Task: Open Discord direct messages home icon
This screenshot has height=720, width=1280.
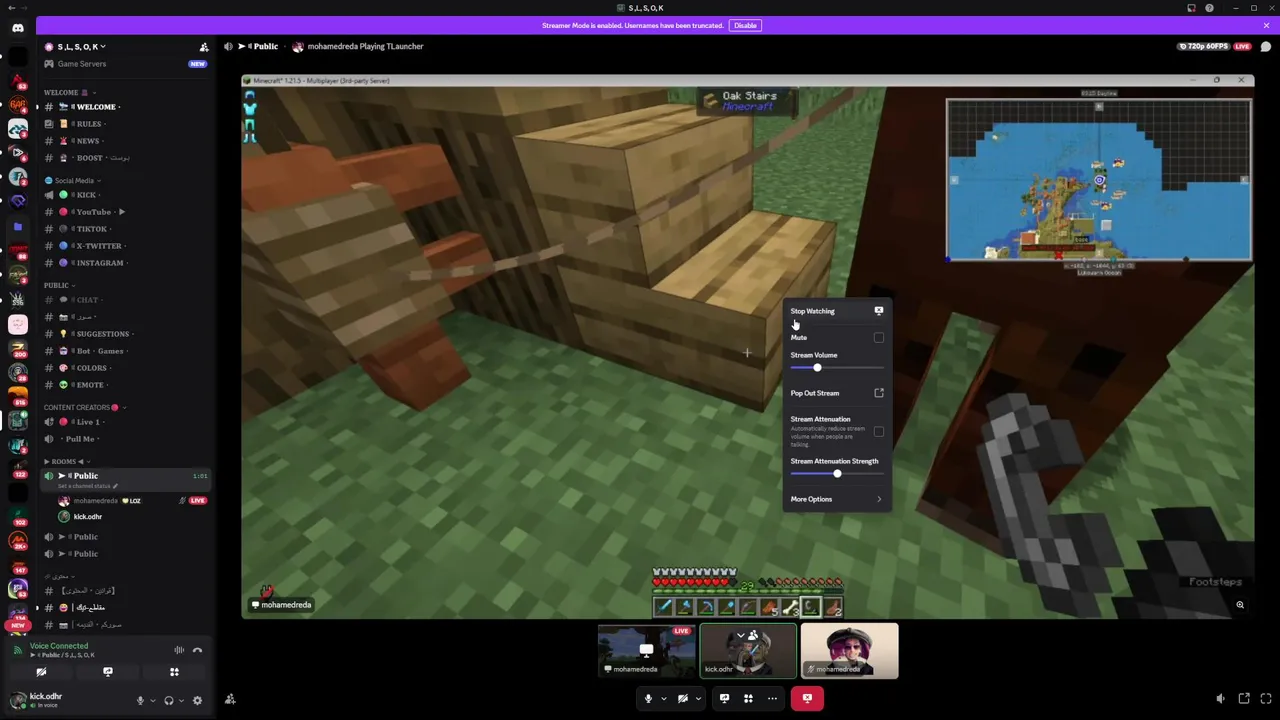Action: tap(17, 28)
